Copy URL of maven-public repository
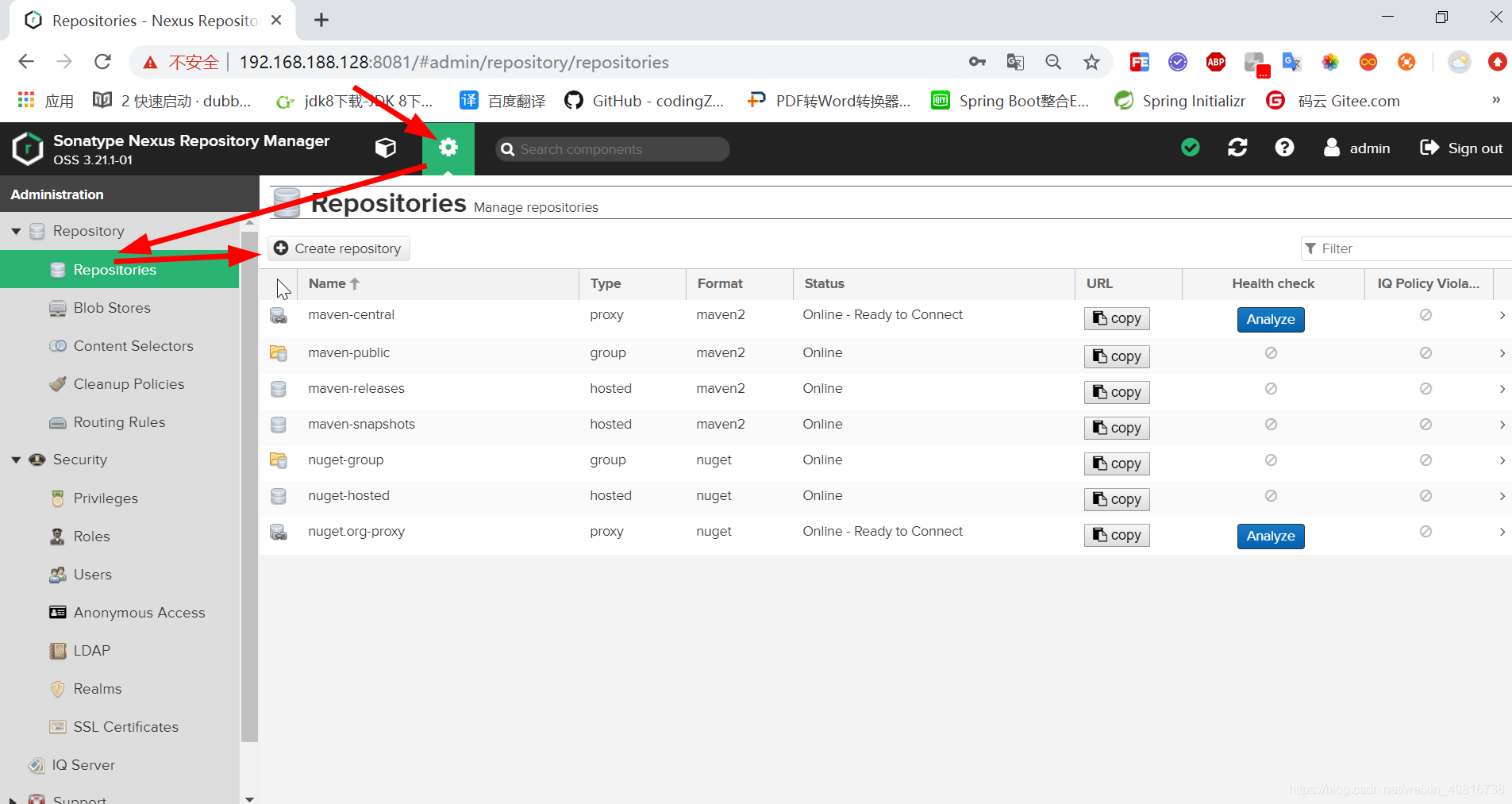 [1117, 356]
